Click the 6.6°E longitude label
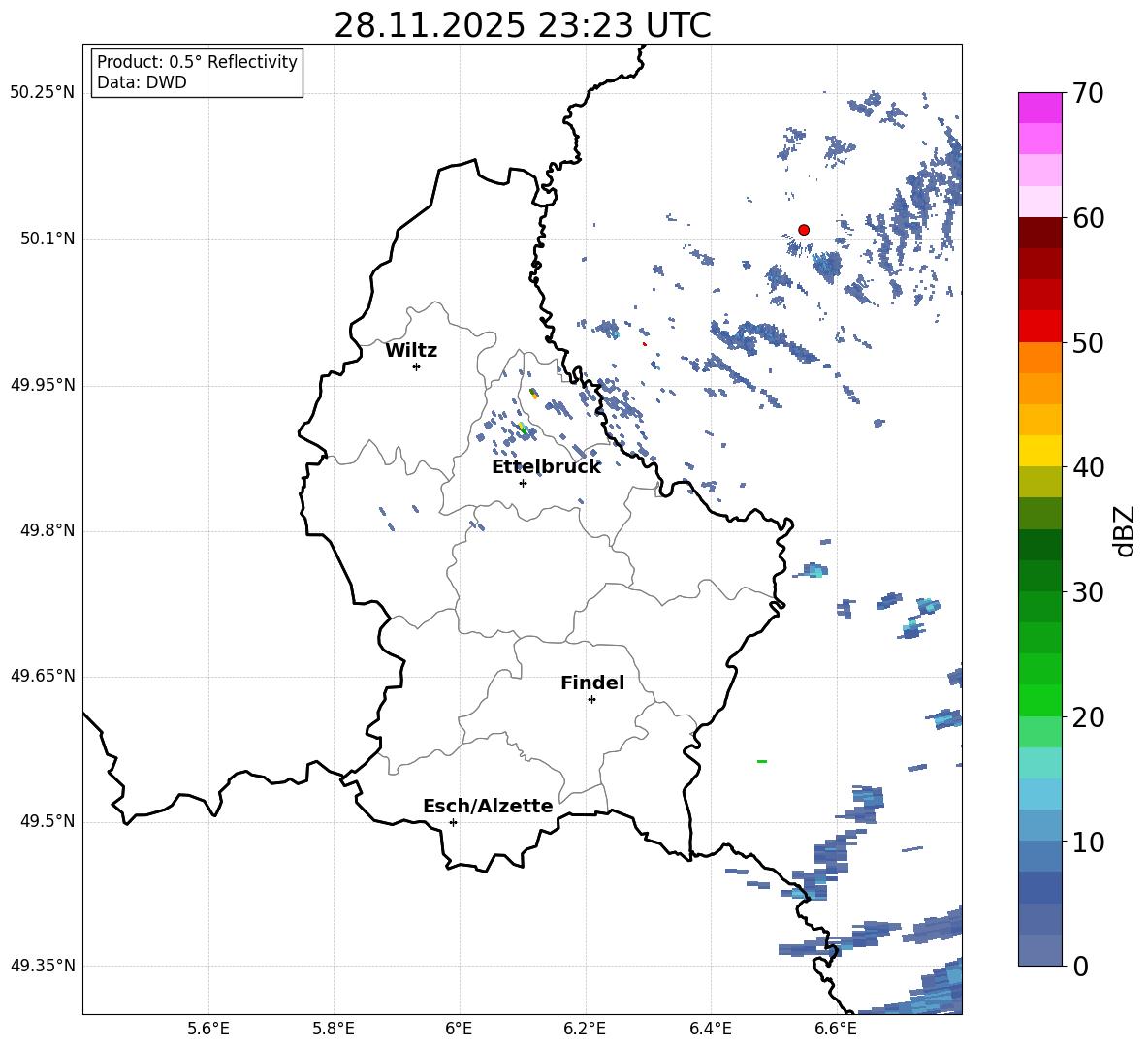The width and height of the screenshot is (1148, 1048). (x=836, y=1029)
